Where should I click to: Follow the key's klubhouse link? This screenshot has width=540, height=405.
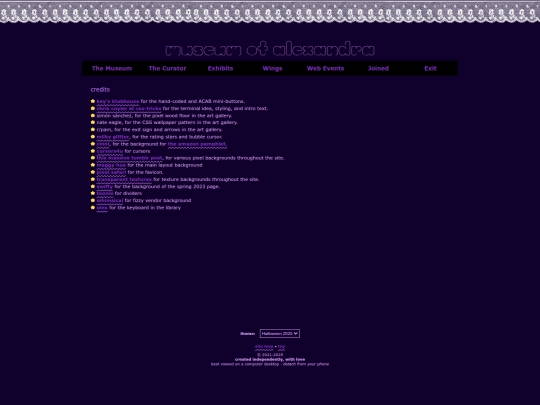tap(118, 101)
